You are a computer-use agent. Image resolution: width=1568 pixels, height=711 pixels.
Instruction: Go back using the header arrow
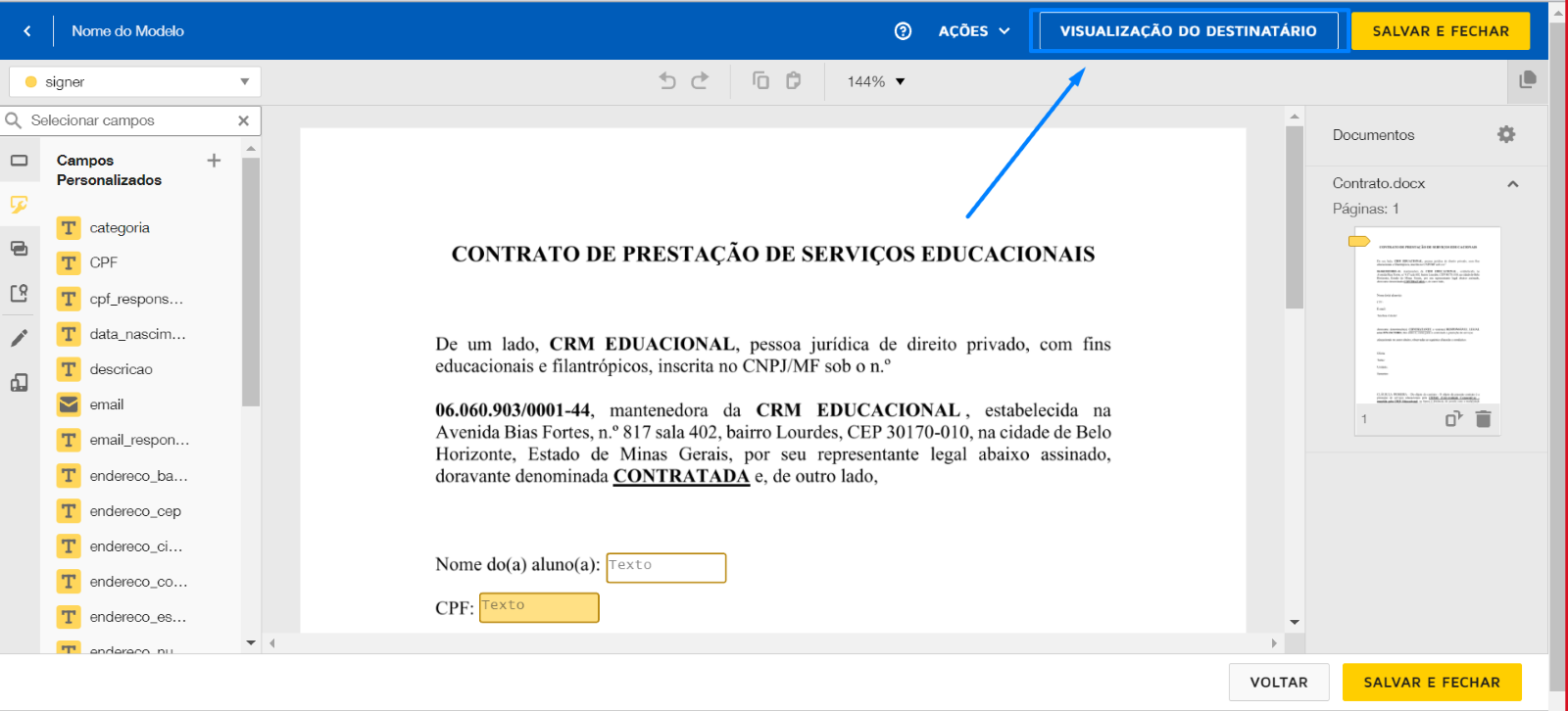click(x=27, y=31)
